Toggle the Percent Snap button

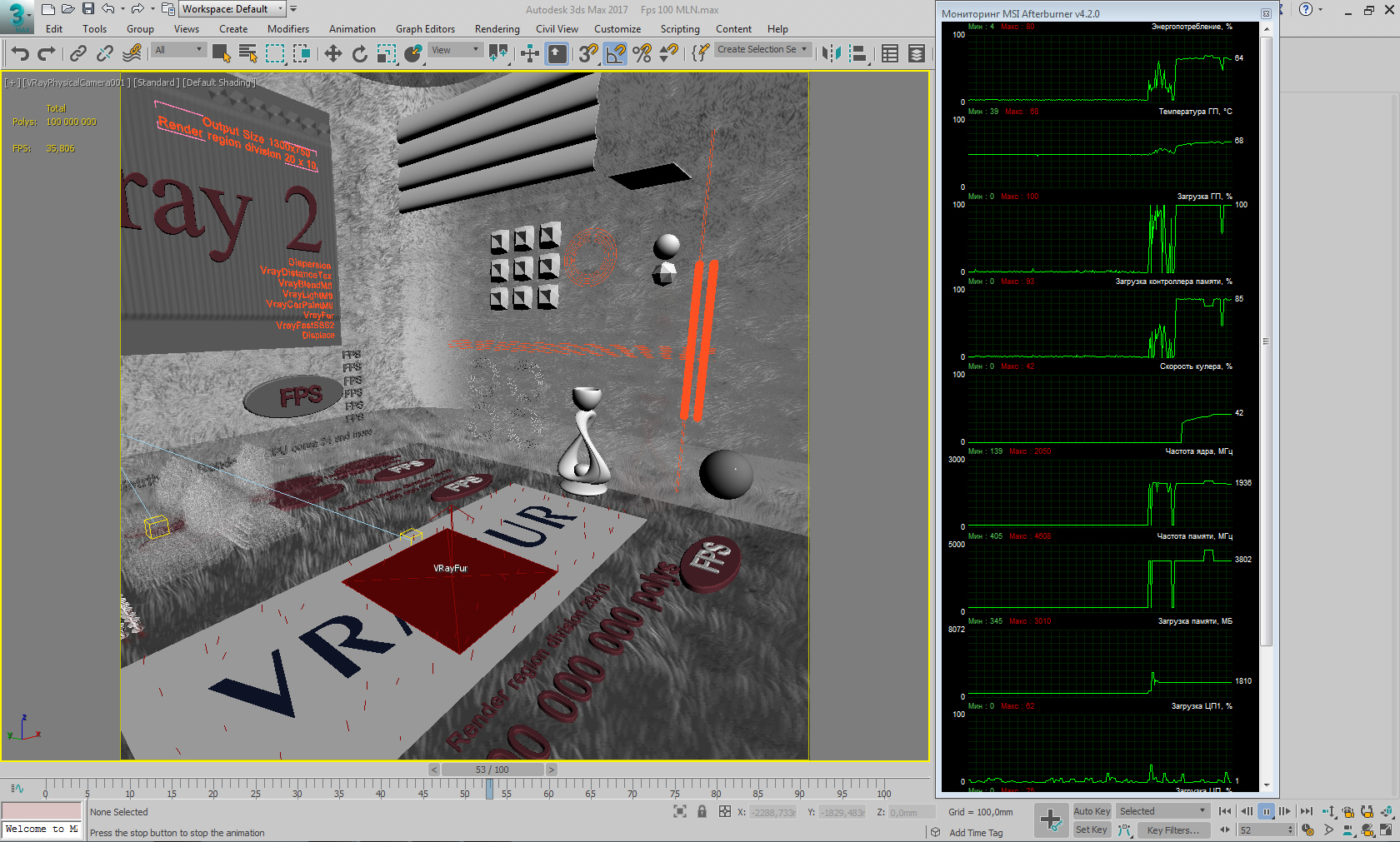(x=642, y=54)
